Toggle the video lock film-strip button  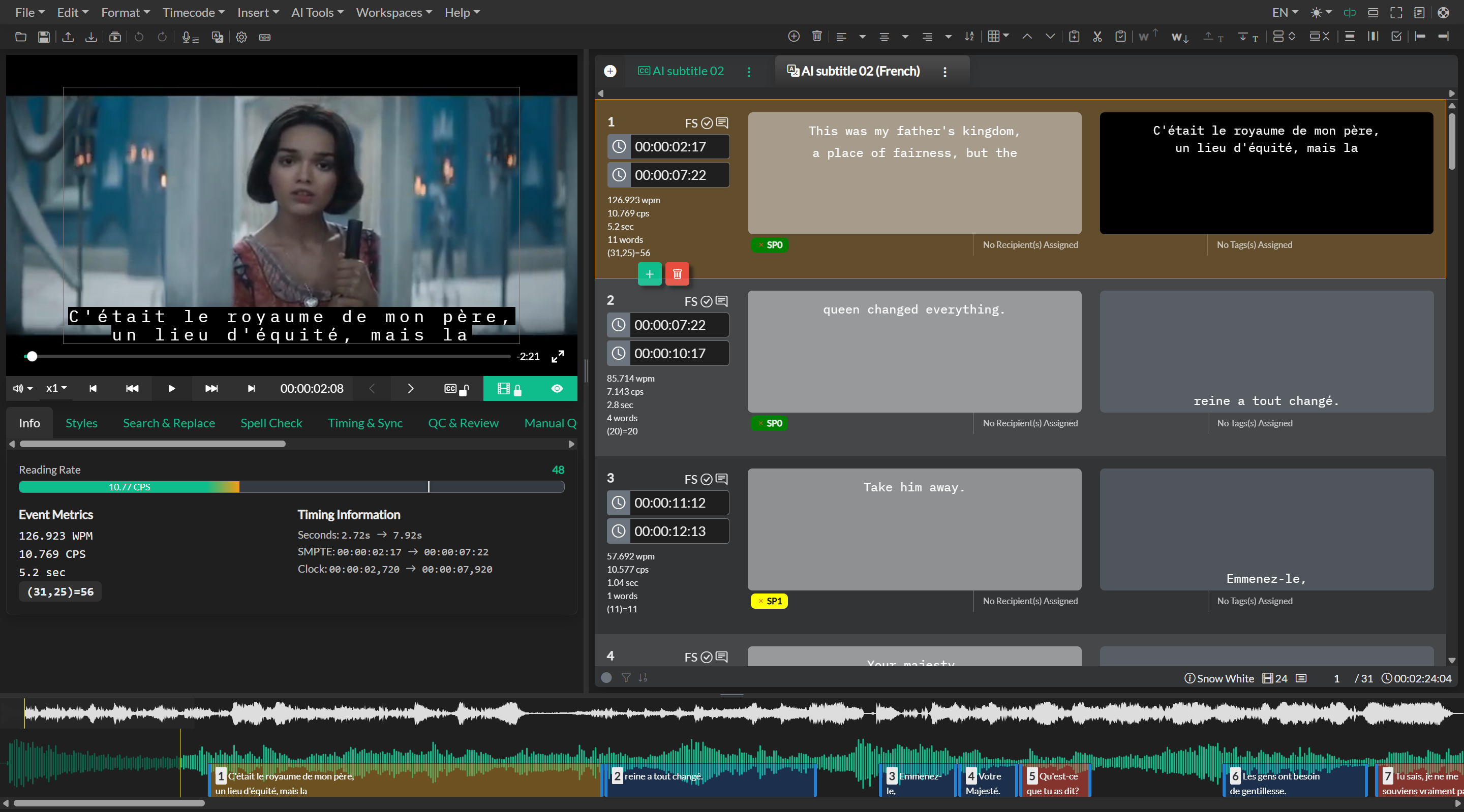510,389
